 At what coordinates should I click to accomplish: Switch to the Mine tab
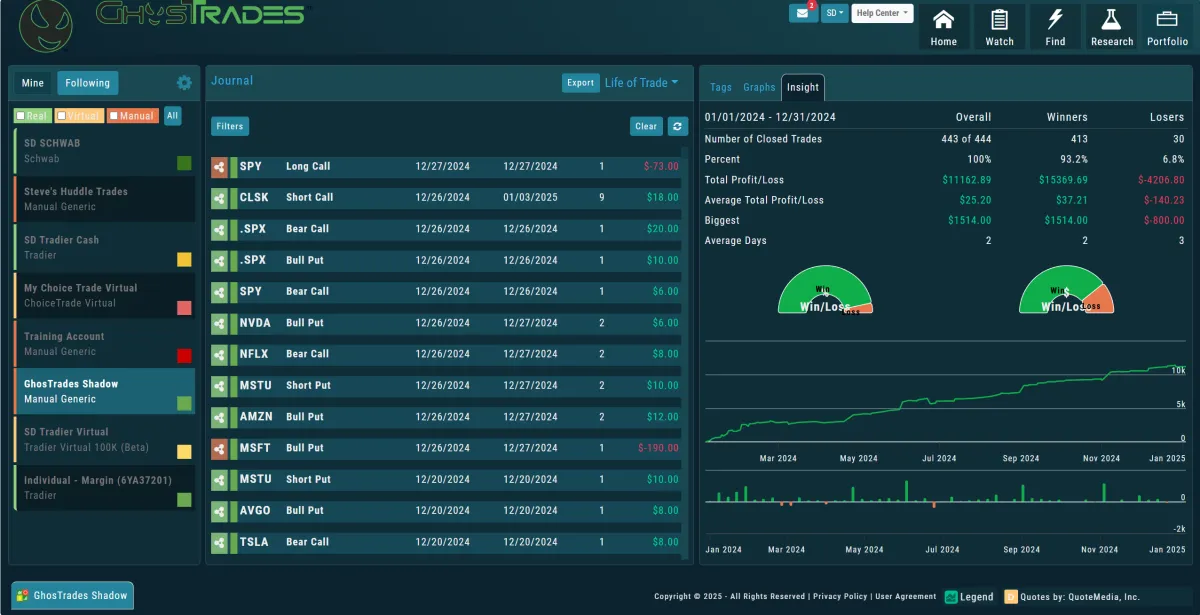[x=33, y=83]
